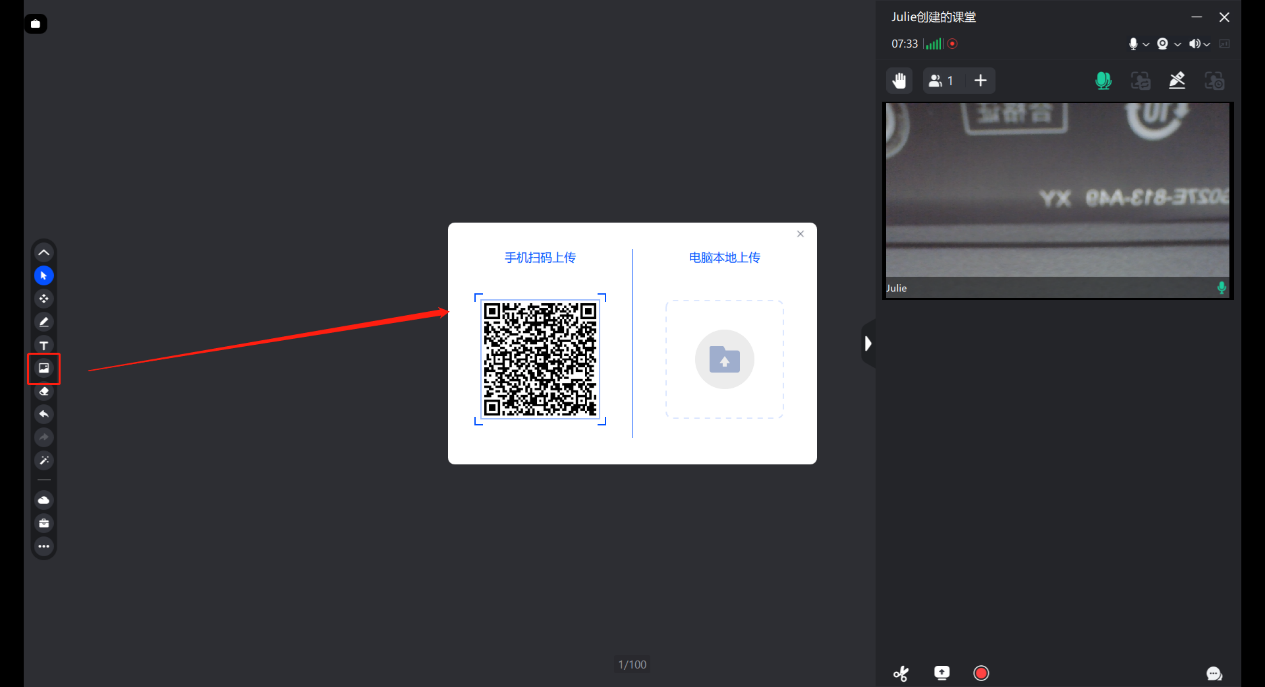Minimize the classroom window
This screenshot has height=687, width=1265.
pyautogui.click(x=1197, y=17)
